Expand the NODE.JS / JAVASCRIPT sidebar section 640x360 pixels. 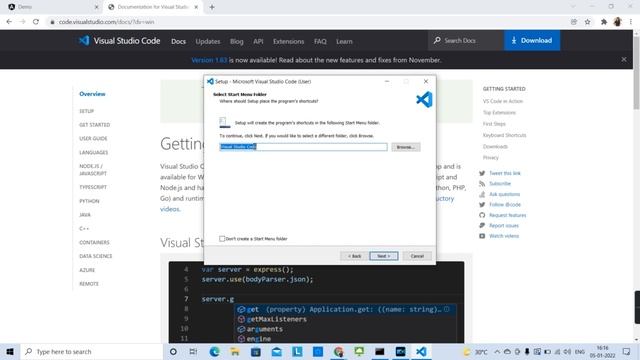click(x=93, y=170)
